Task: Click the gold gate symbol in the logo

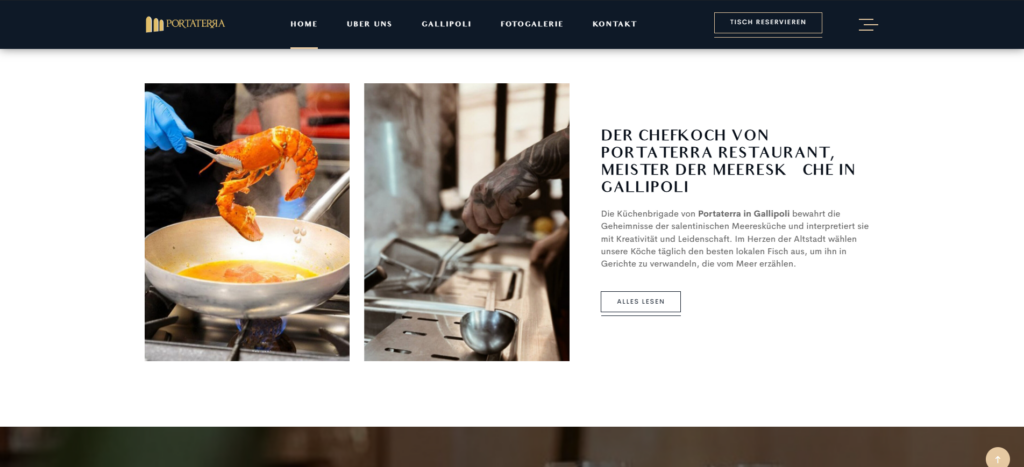Action: coord(154,24)
